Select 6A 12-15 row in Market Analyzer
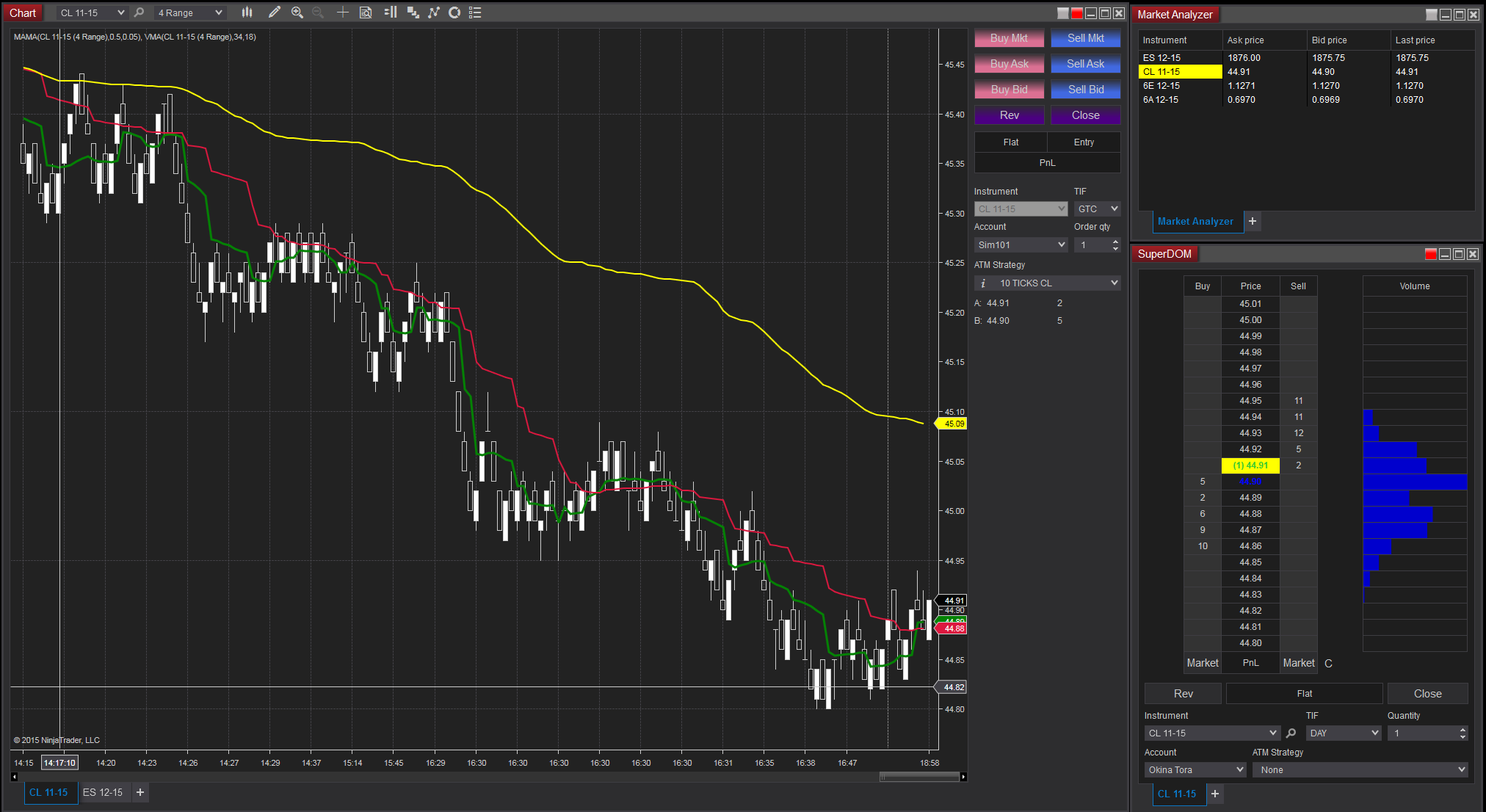Image resolution: width=1486 pixels, height=812 pixels. pyautogui.click(x=1306, y=100)
